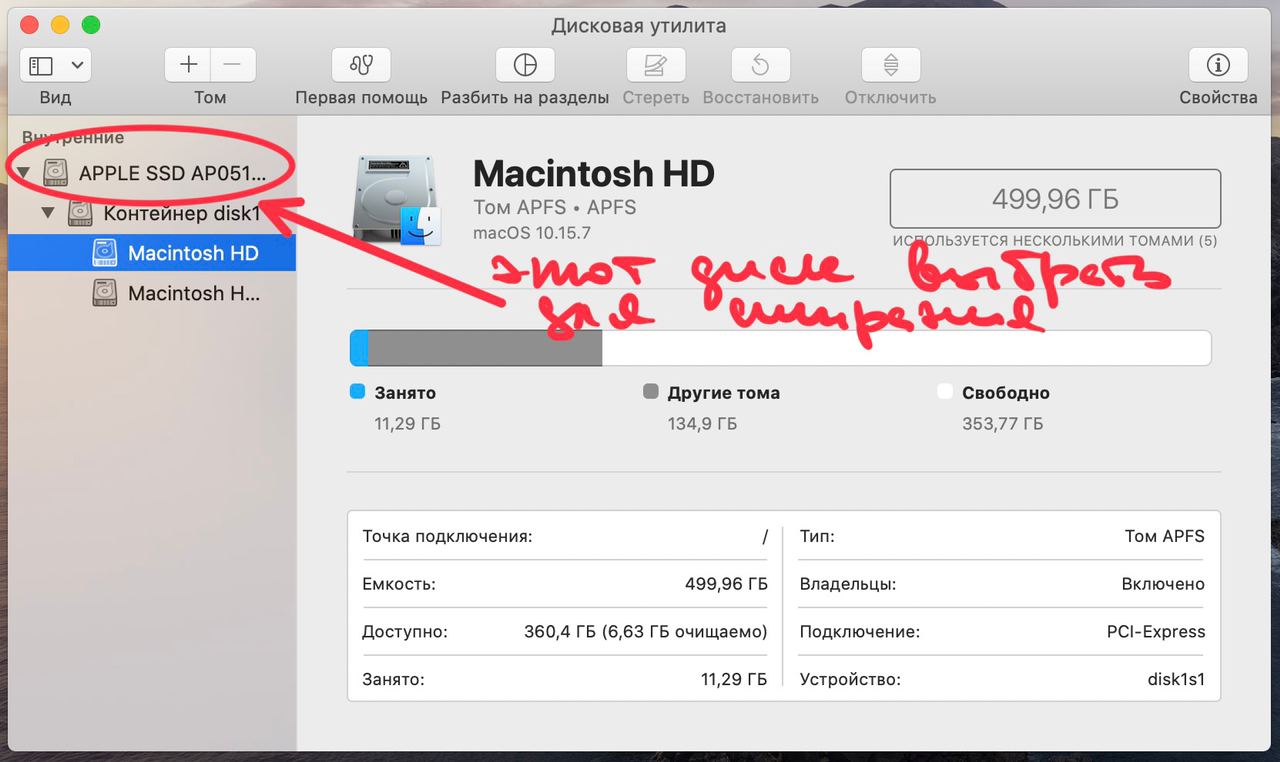The height and width of the screenshot is (762, 1280).
Task: Add a volume with plus button
Action: 188,66
